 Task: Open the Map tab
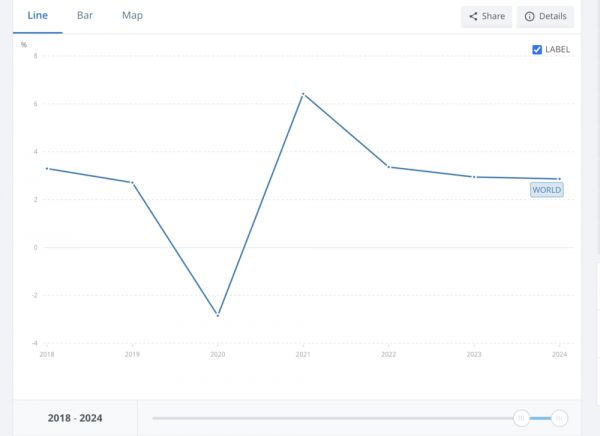point(132,16)
